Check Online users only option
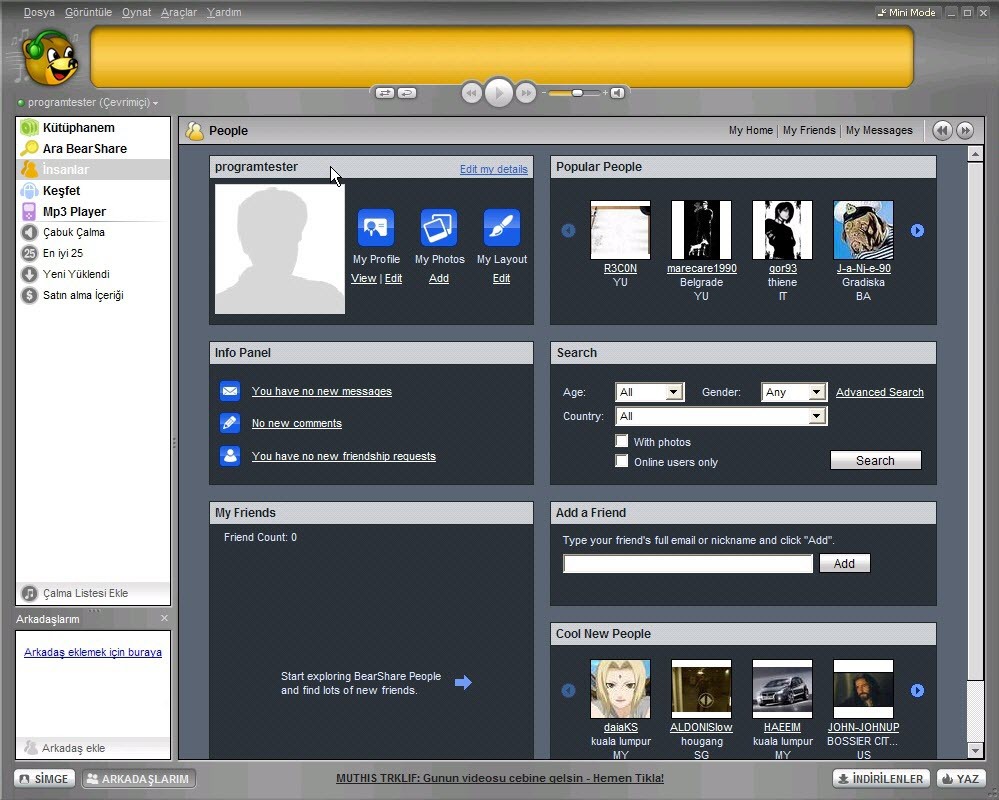This screenshot has width=999, height=800. click(x=622, y=461)
